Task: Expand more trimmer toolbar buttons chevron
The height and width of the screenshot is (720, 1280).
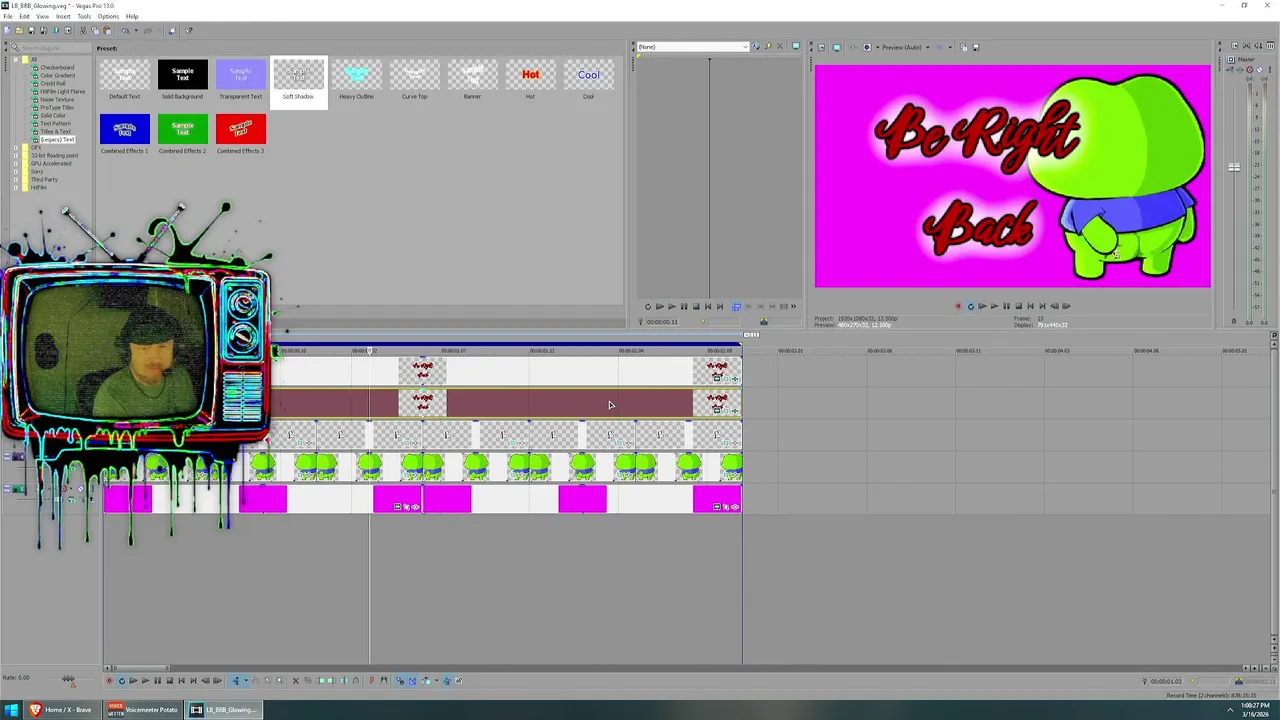Action: (794, 307)
